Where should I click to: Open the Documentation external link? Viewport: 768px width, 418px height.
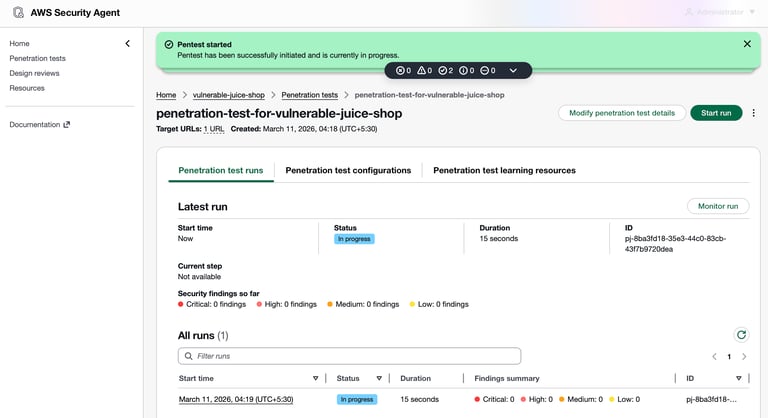(40, 124)
